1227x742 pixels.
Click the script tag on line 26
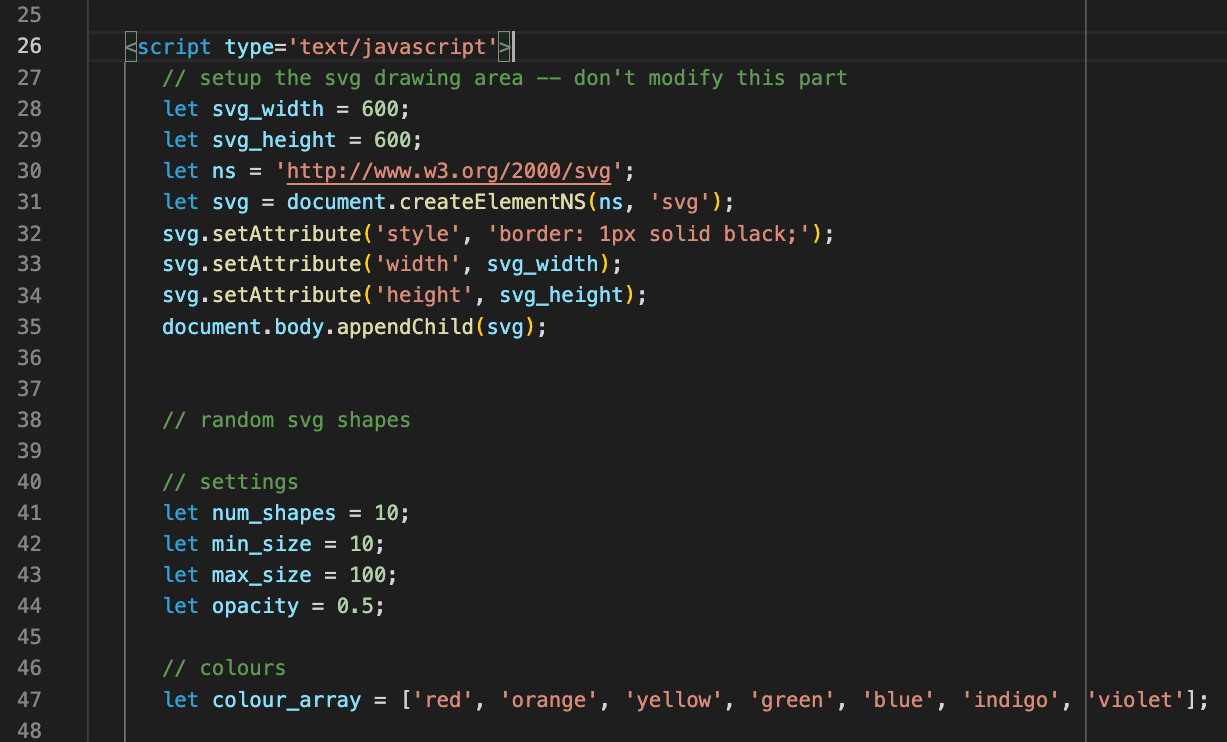pyautogui.click(x=173, y=46)
